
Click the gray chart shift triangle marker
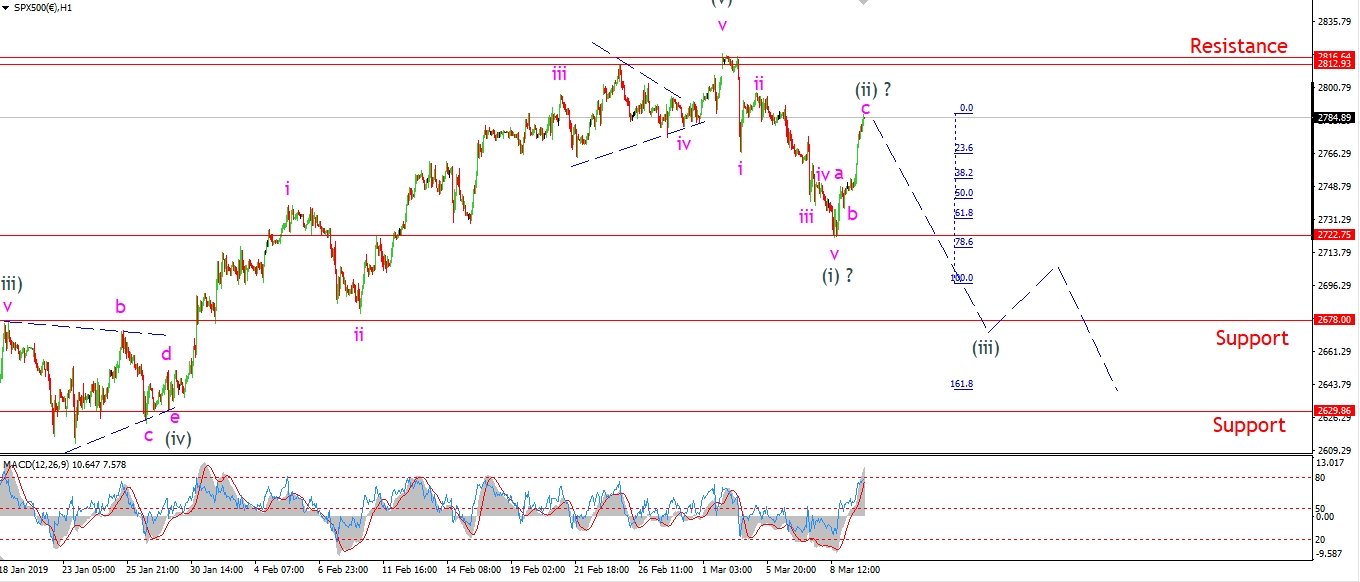pyautogui.click(x=864, y=3)
